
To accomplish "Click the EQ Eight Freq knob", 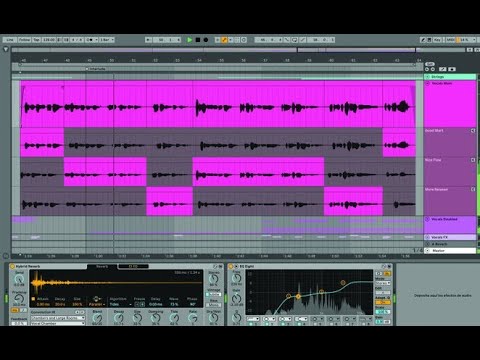I will [236, 278].
